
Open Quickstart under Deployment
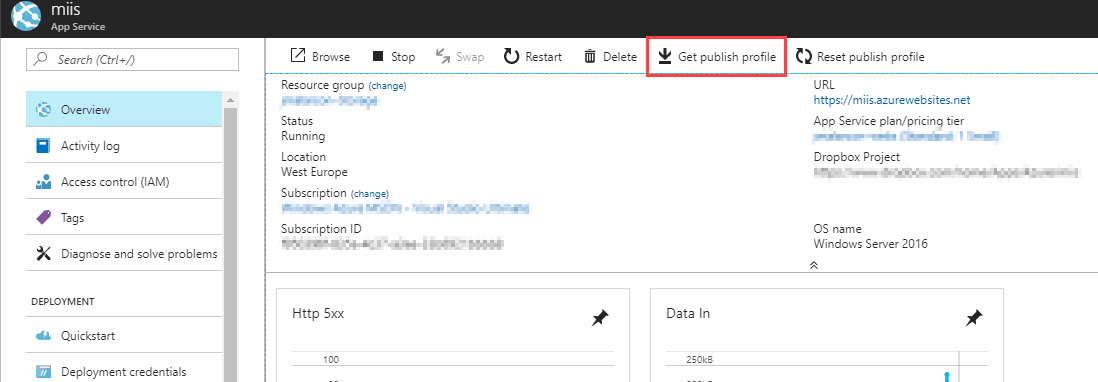pos(124,336)
